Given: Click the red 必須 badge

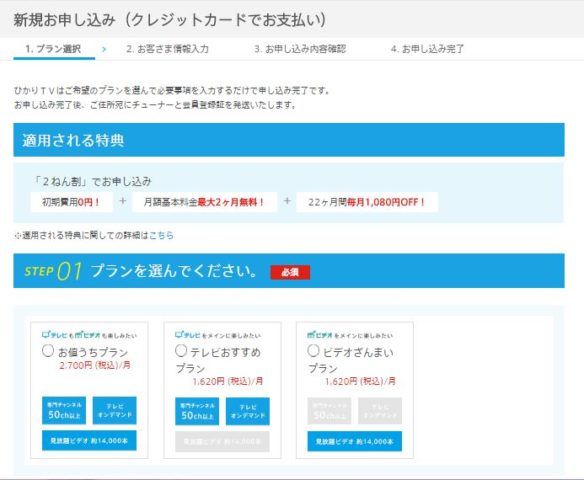Looking at the screenshot, I should (290, 272).
